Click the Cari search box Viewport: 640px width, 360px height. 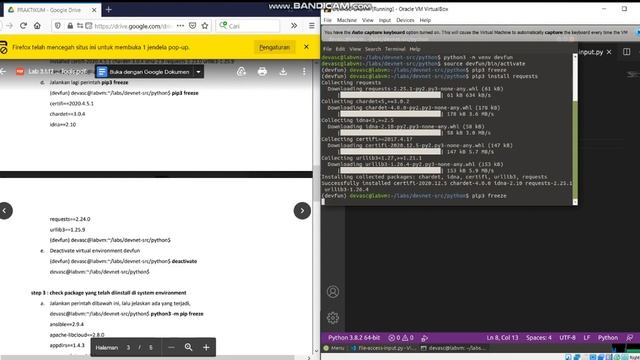tap(248, 26)
